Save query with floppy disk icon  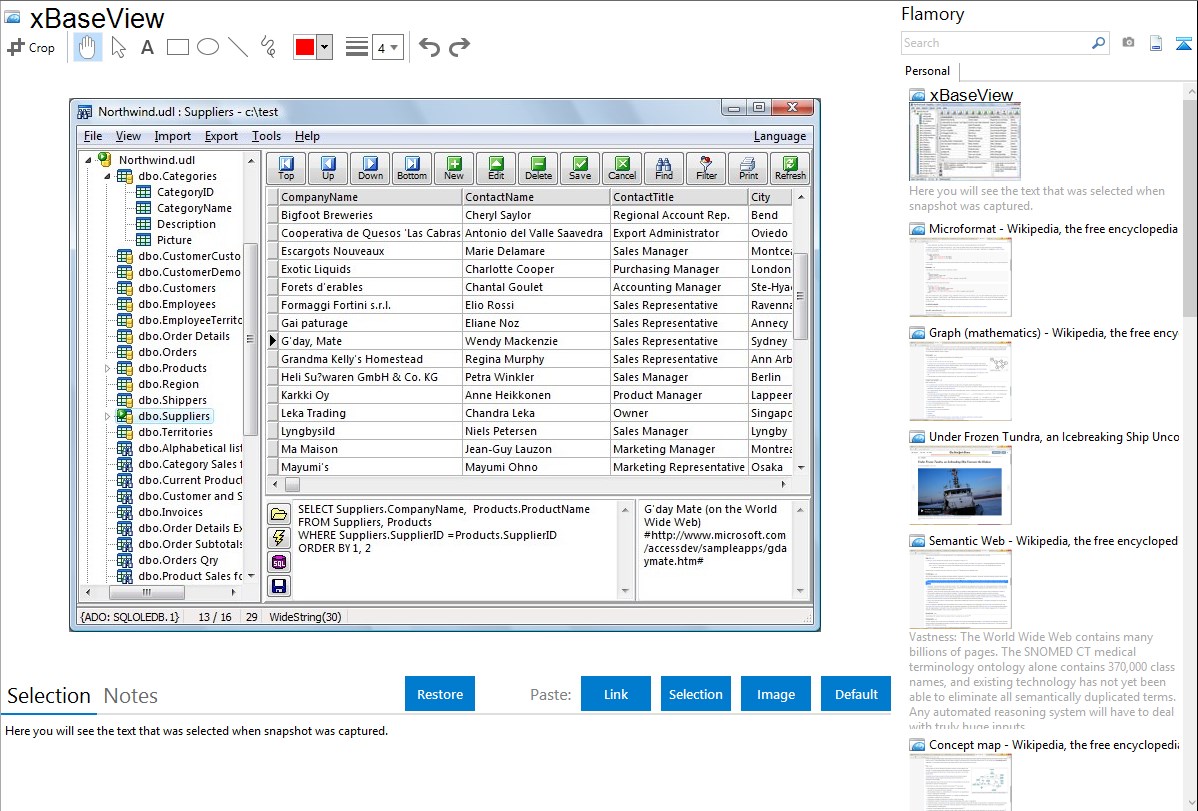click(279, 586)
